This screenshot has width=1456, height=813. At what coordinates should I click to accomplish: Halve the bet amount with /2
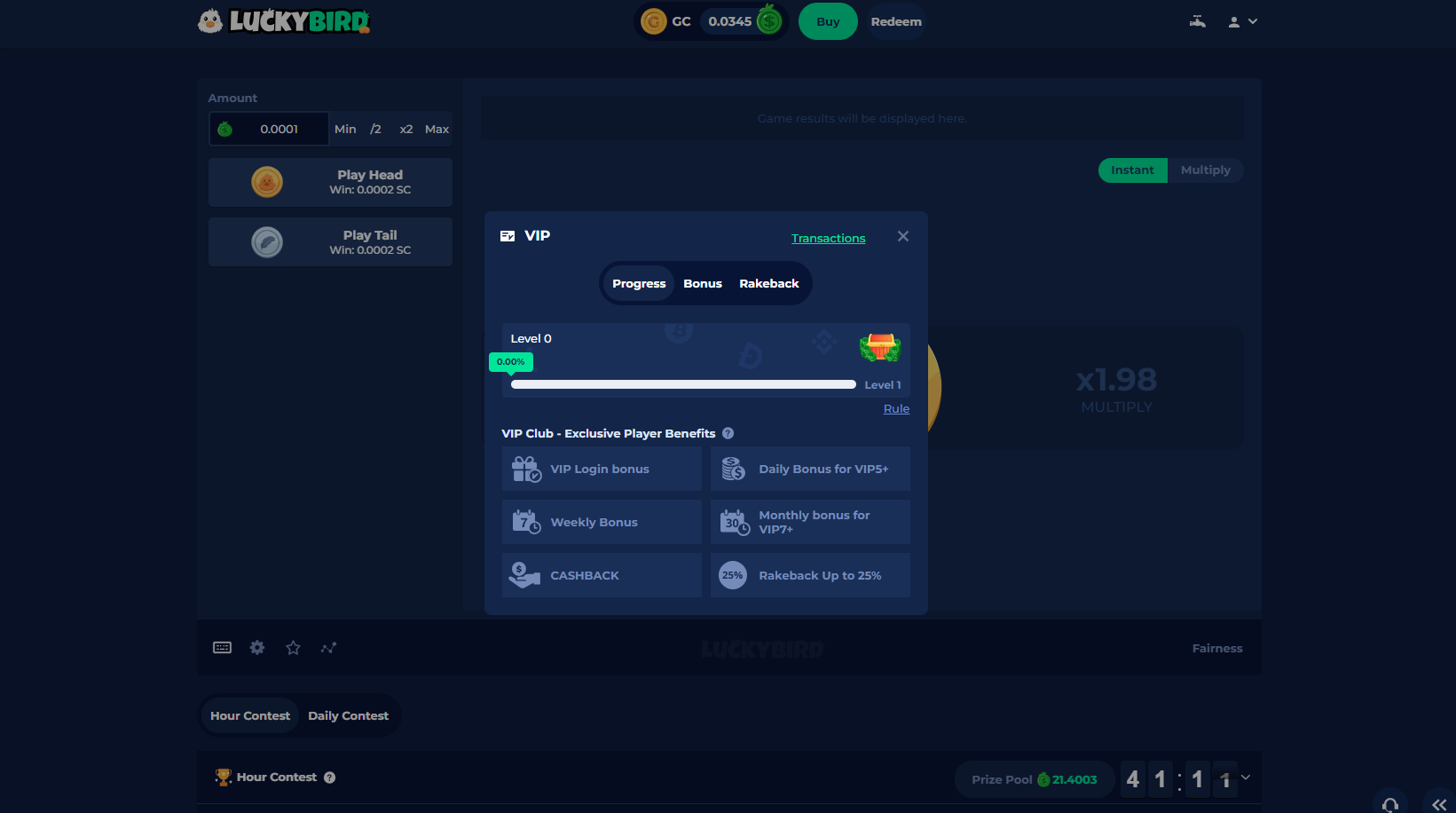click(375, 129)
